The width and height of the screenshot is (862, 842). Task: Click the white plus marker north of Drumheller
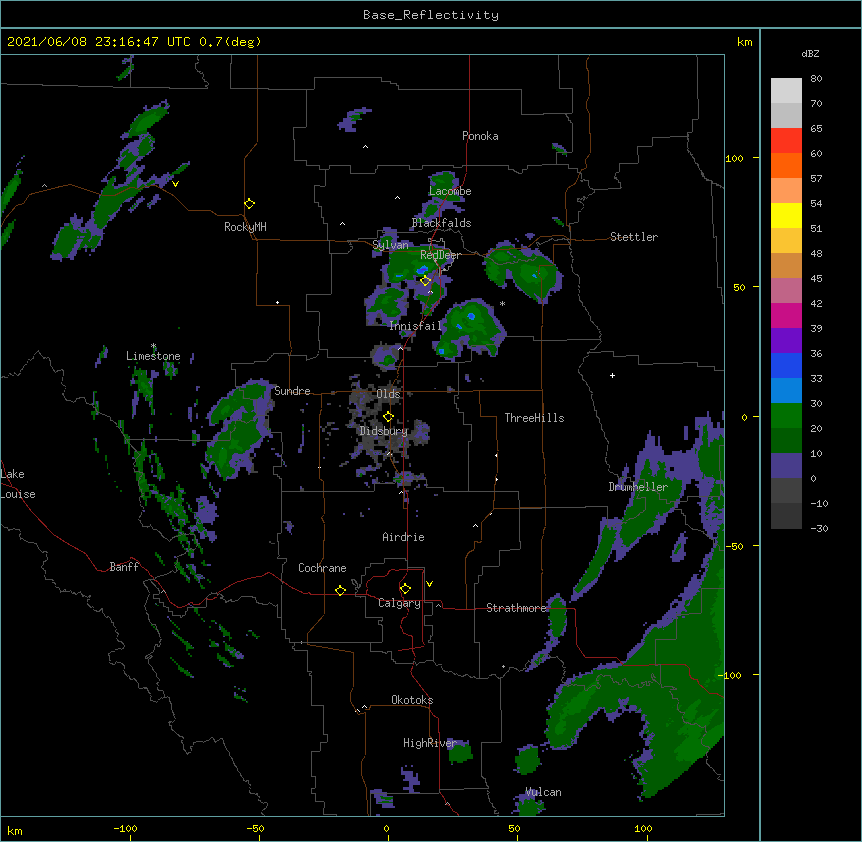(x=612, y=375)
